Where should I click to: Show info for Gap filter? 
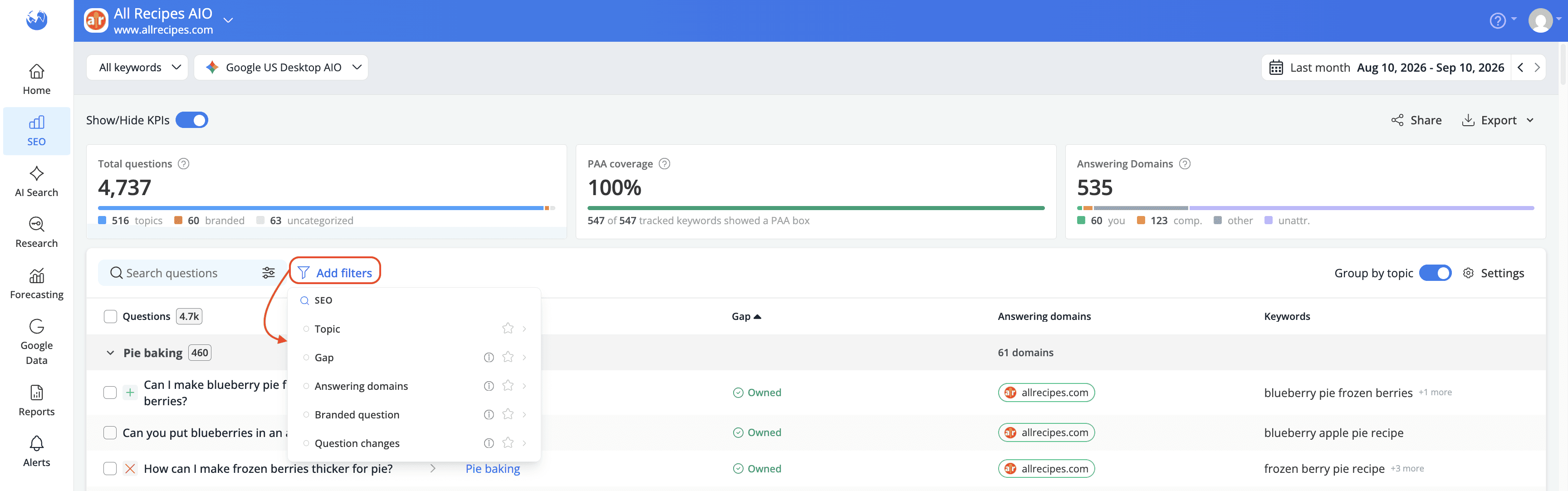point(488,358)
